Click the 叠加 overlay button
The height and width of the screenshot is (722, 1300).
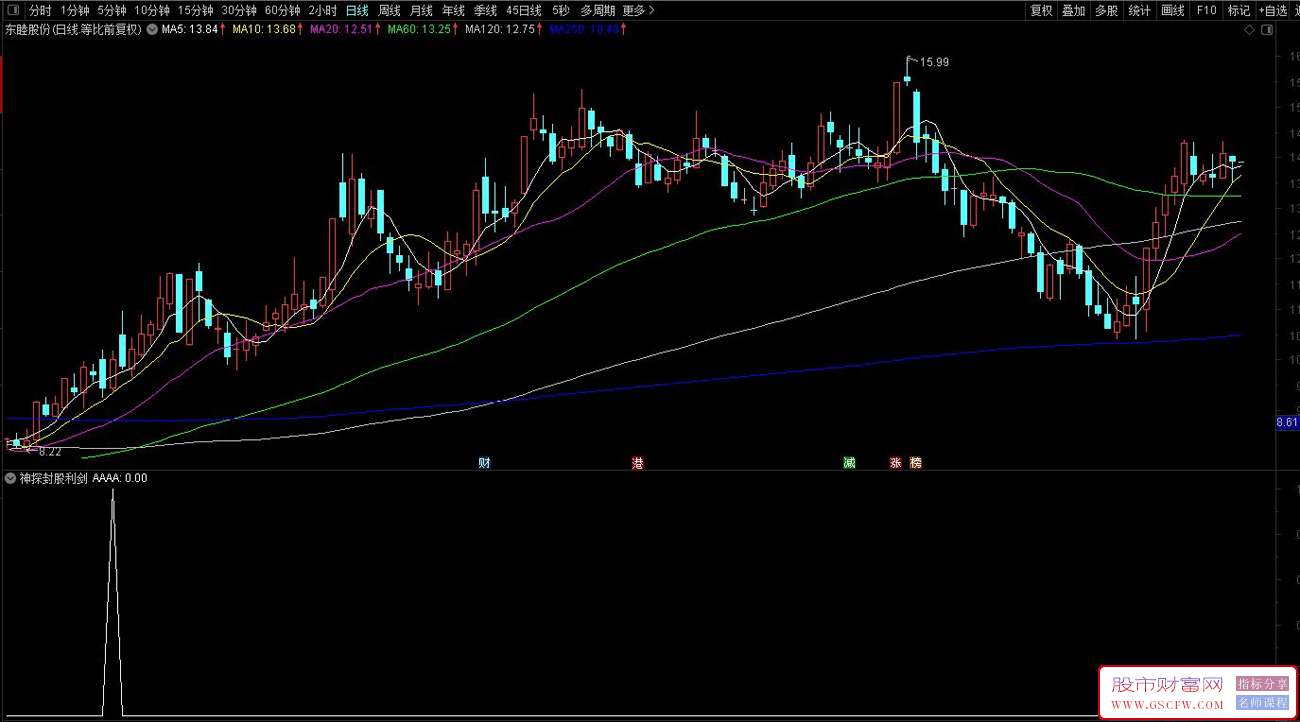point(1073,10)
